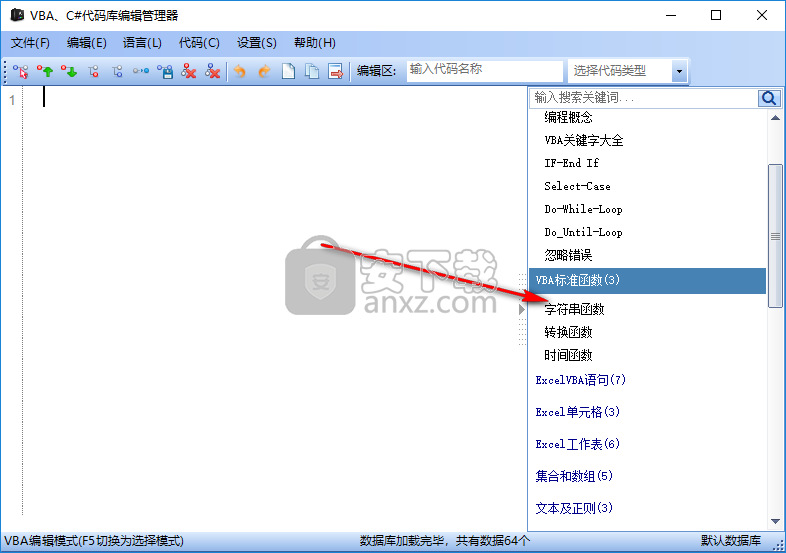Open the 代码(C) menu
The height and width of the screenshot is (553, 786).
[199, 43]
